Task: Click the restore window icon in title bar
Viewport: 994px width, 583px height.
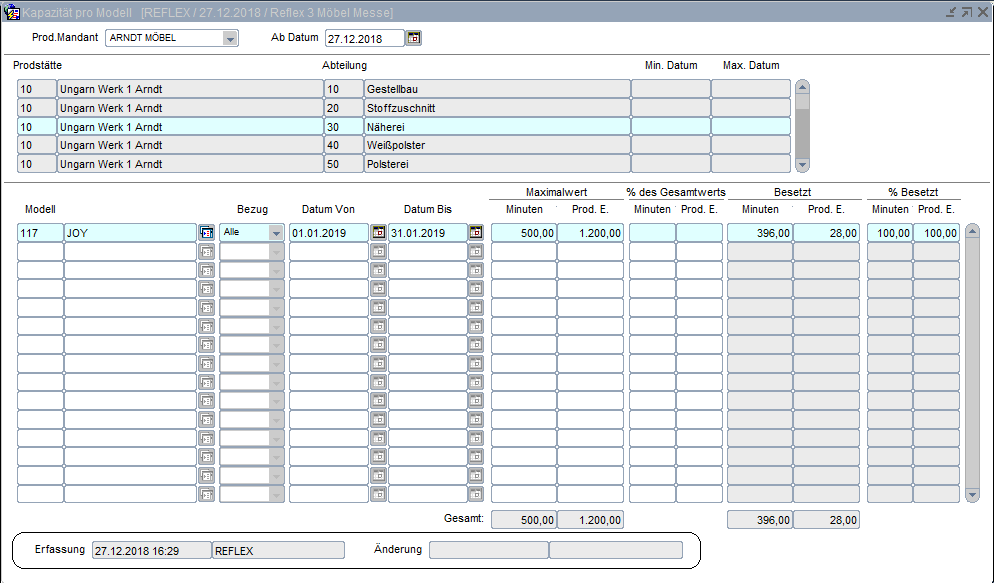Action: tap(966, 12)
